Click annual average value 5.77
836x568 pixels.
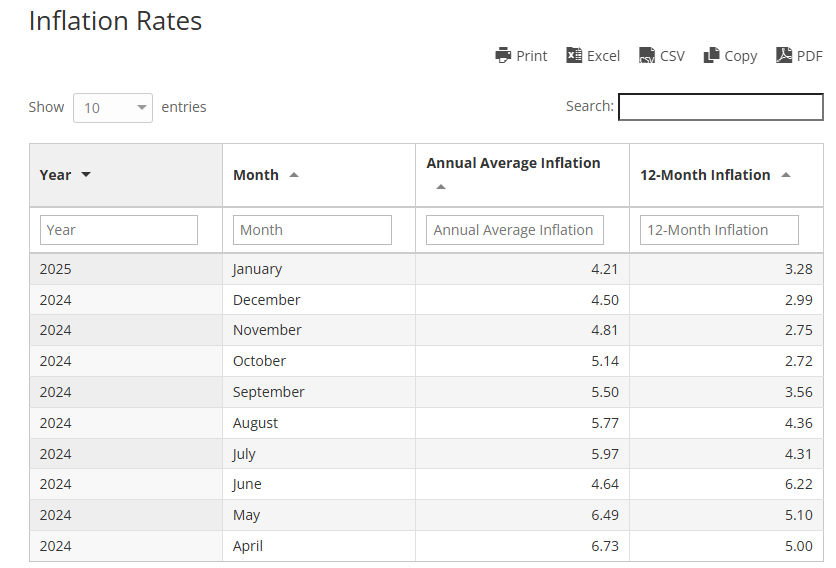pos(605,423)
